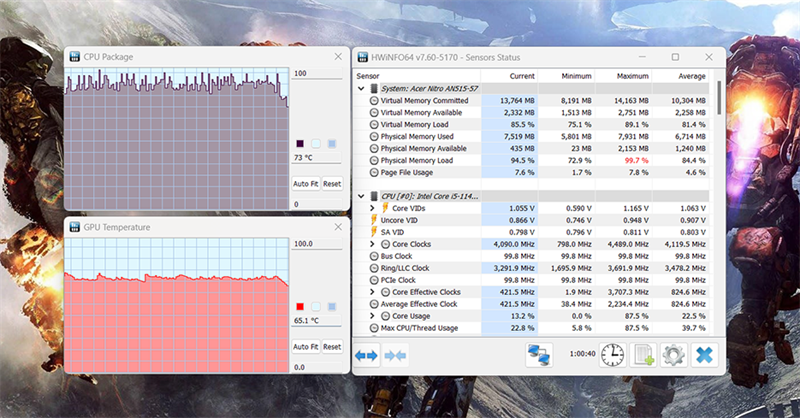This screenshot has height=418, width=800.
Task: Select the Physical Memory Available row
Action: (x=532, y=149)
